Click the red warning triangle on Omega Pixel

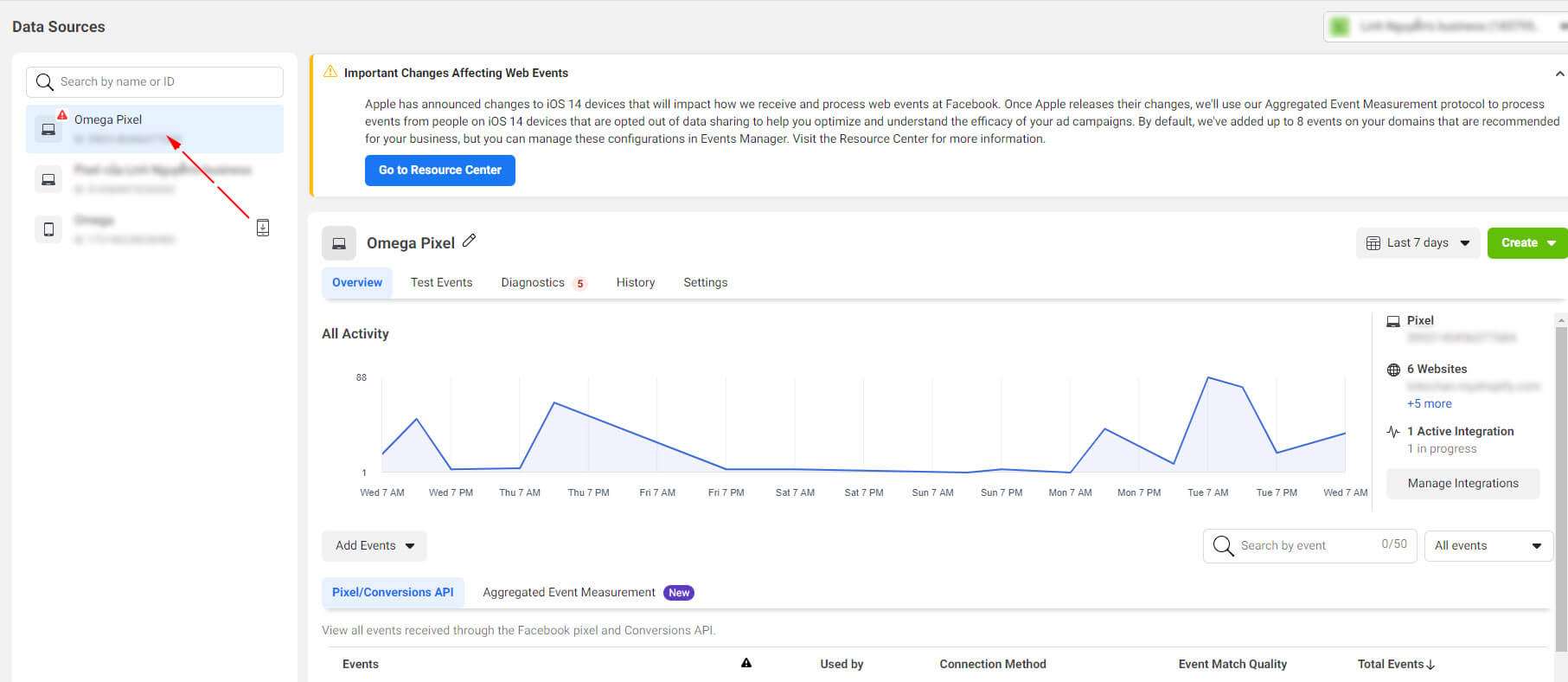[x=62, y=115]
